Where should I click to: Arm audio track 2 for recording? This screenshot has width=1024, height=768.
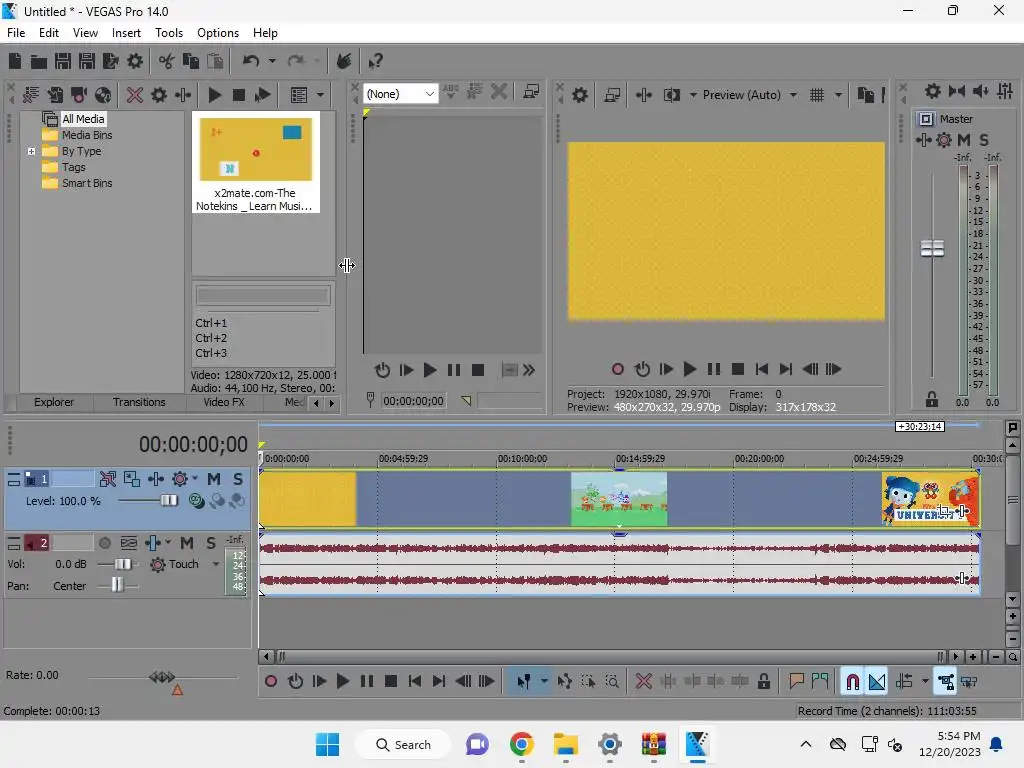coord(104,543)
